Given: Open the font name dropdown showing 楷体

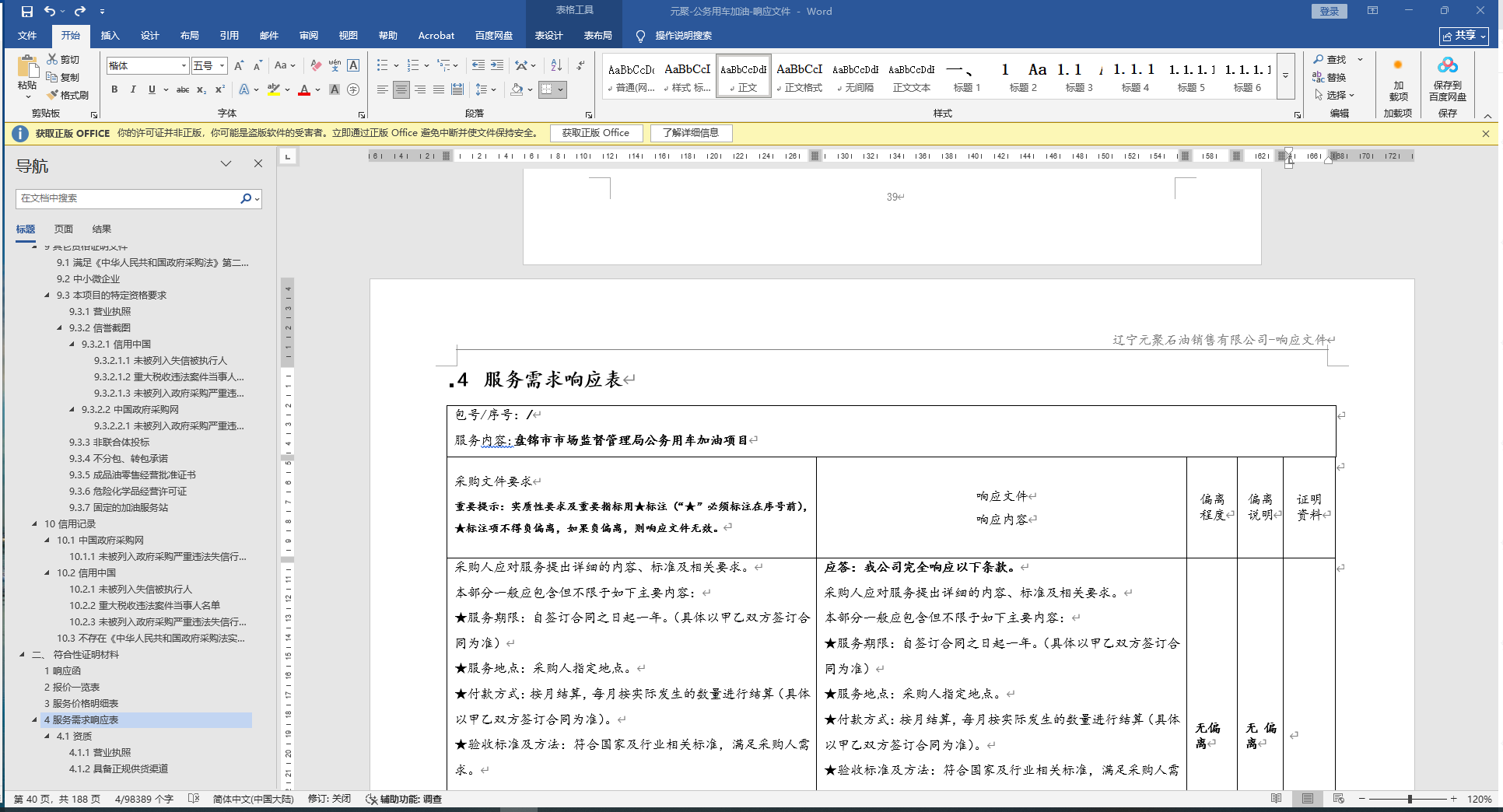Looking at the screenshot, I should [184, 66].
